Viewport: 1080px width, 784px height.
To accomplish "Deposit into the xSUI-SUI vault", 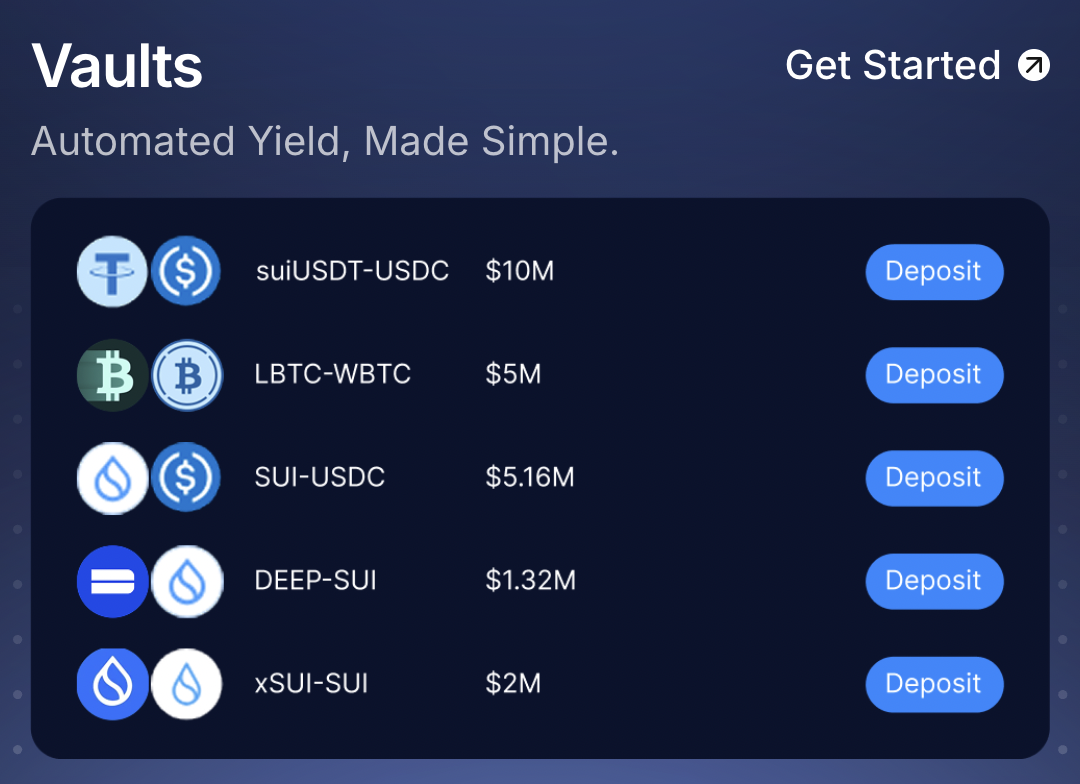I will pyautogui.click(x=933, y=684).
